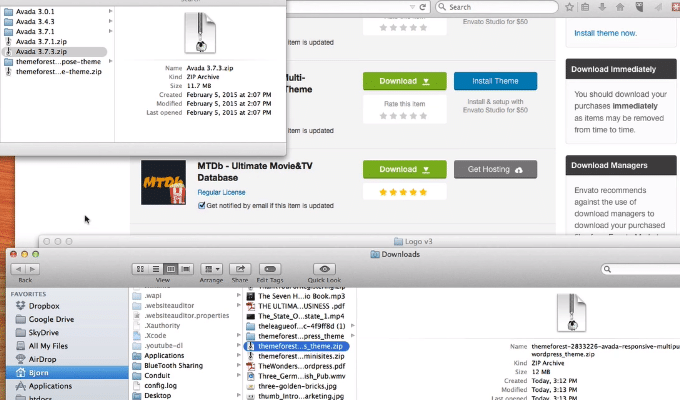Focus the browser Search field

click(x=497, y=7)
